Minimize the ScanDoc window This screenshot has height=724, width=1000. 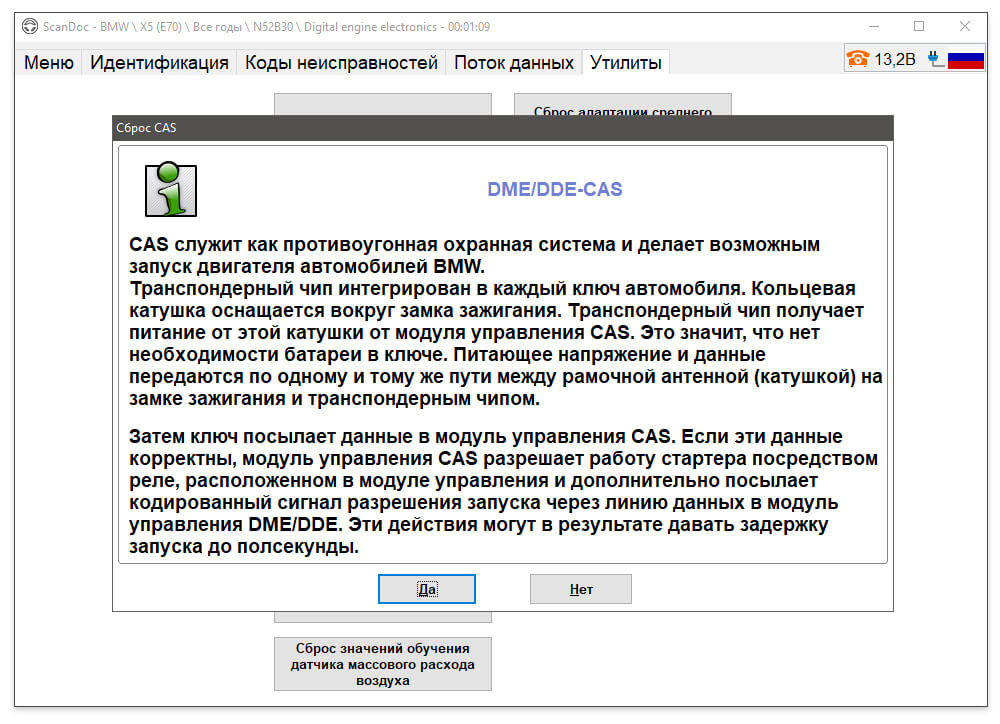[x=874, y=26]
